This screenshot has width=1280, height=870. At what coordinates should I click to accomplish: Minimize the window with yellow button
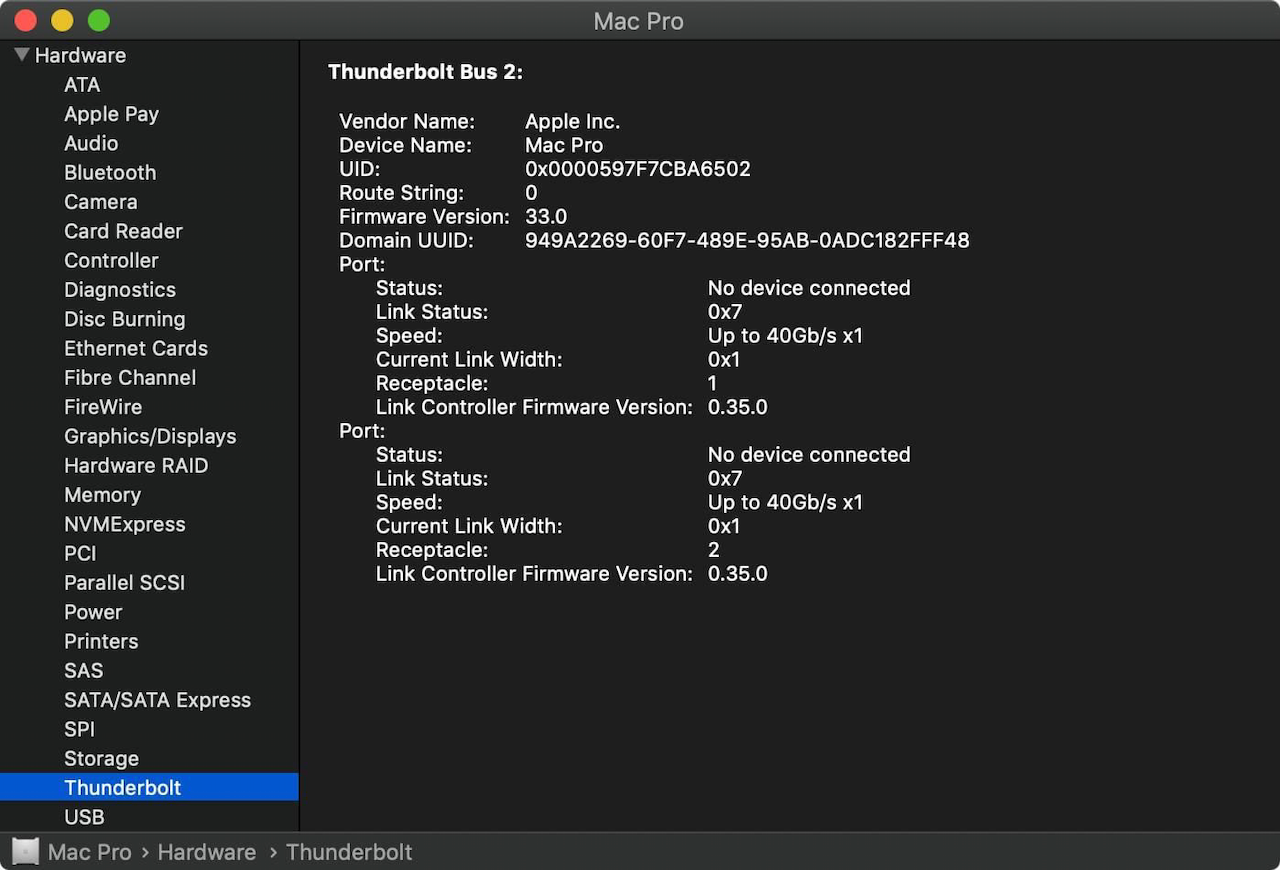pos(62,20)
